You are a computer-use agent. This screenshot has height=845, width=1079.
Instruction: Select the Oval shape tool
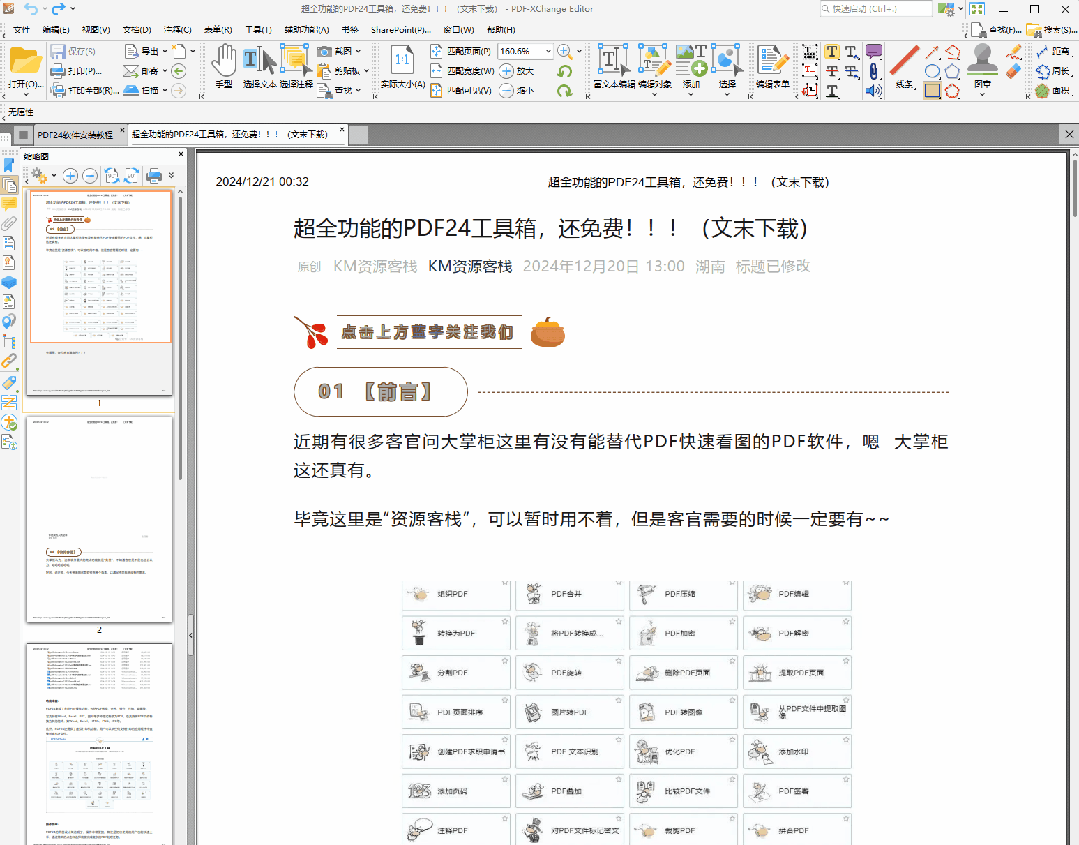click(x=932, y=71)
